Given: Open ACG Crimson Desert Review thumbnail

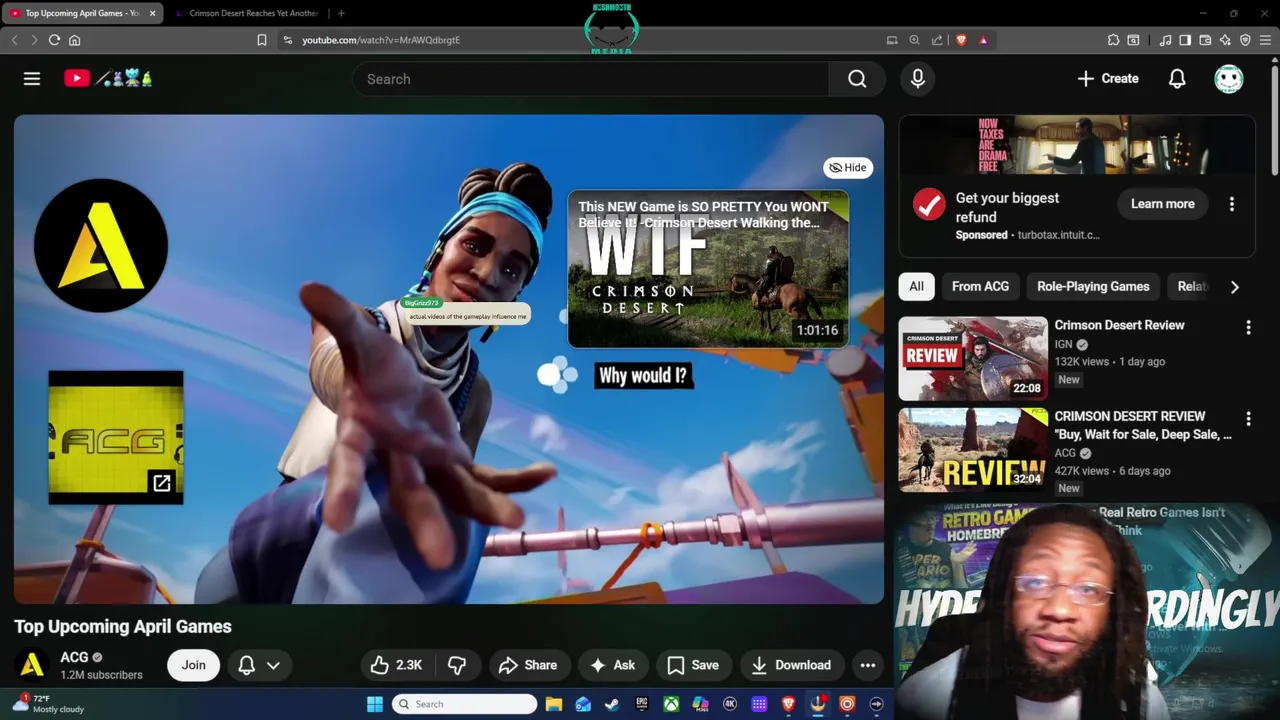Looking at the screenshot, I should coord(973,449).
